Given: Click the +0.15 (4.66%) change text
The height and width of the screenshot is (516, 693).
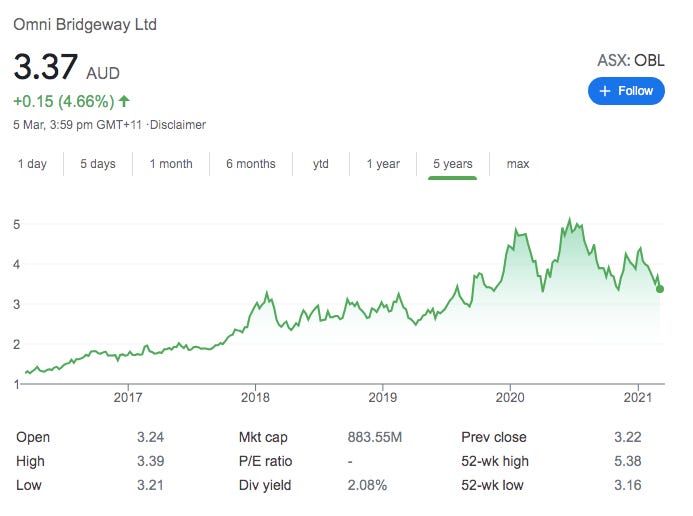Looking at the screenshot, I should click(x=64, y=101).
